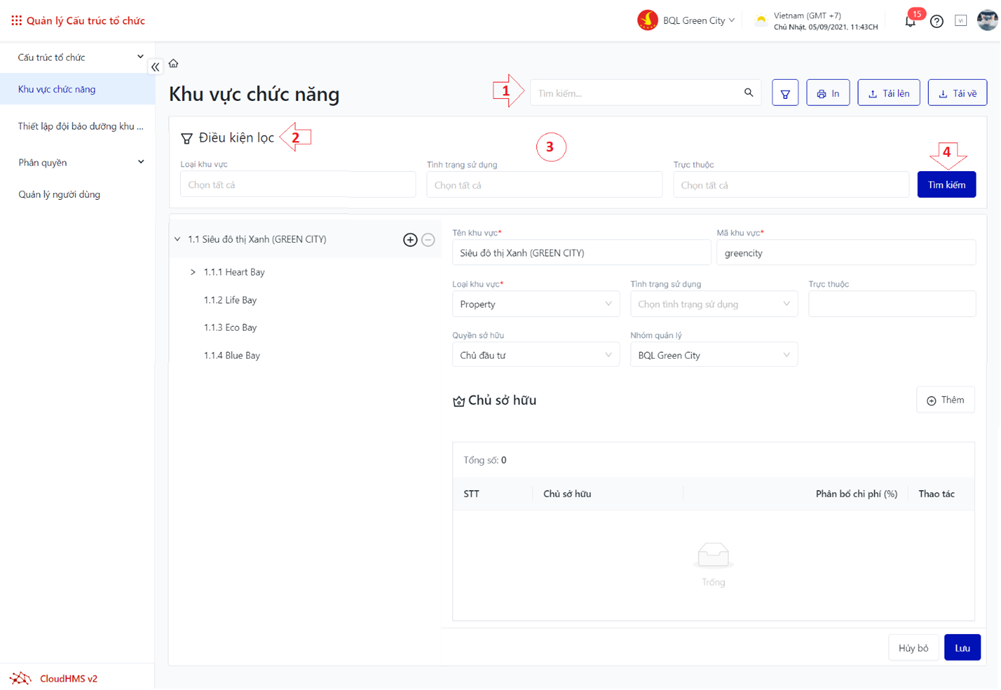Screen dimensions: 1001x690
Task: Click the Lưu save button
Action: tap(962, 648)
